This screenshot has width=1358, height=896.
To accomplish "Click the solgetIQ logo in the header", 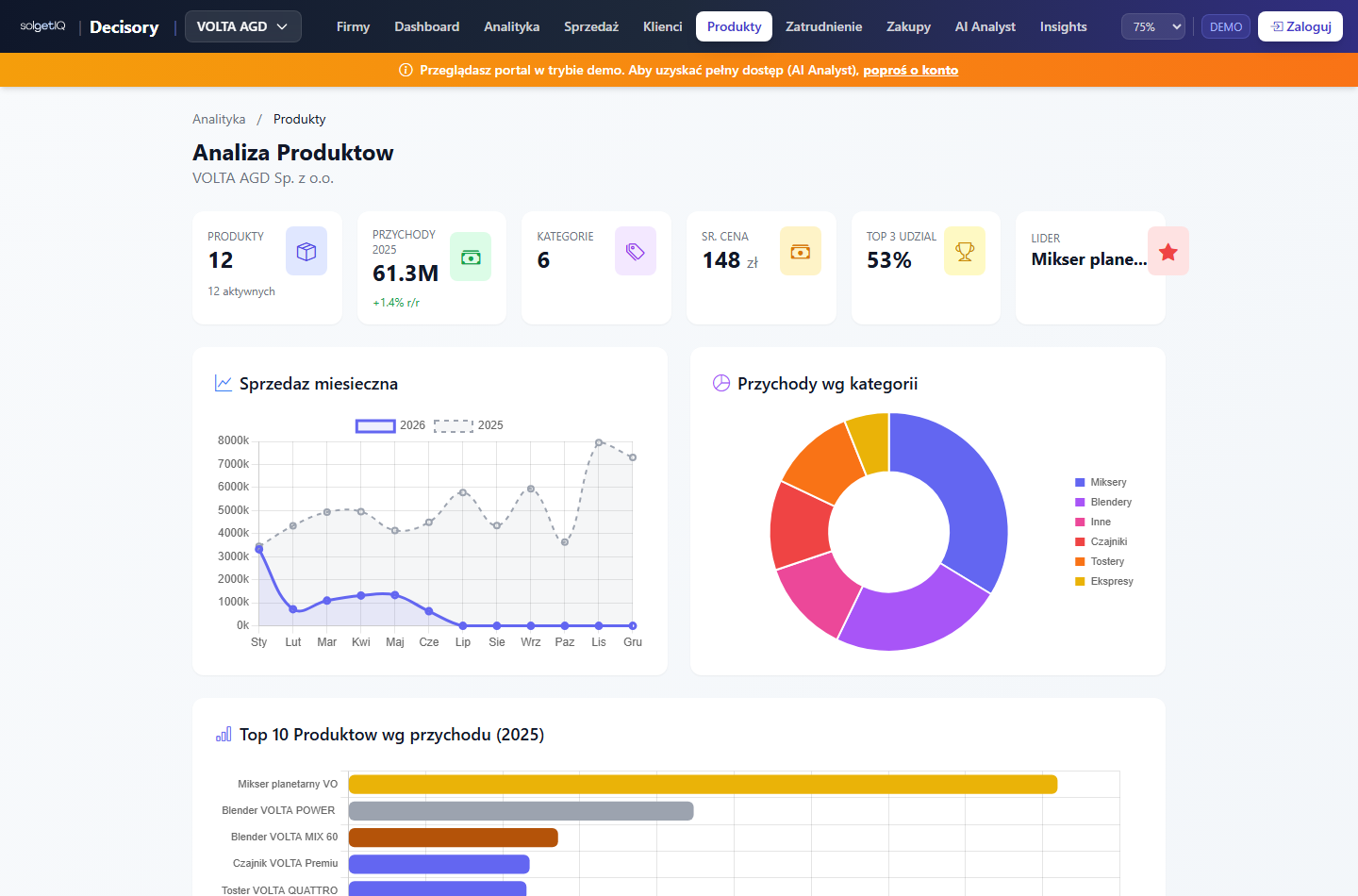I will 42,26.
